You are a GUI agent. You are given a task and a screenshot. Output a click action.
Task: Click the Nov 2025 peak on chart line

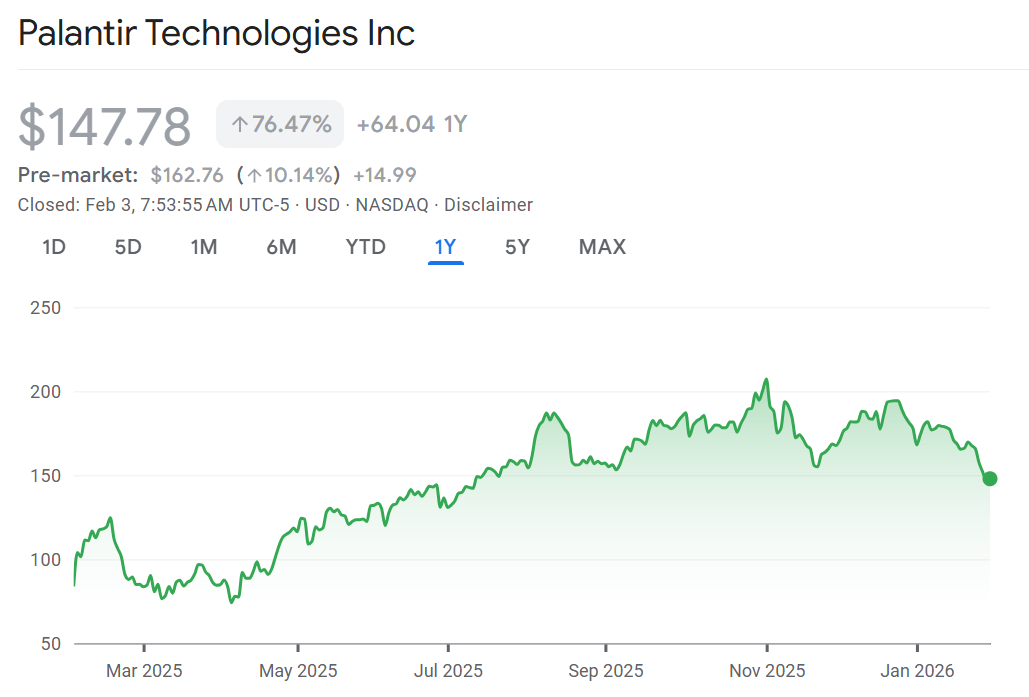coord(766,380)
